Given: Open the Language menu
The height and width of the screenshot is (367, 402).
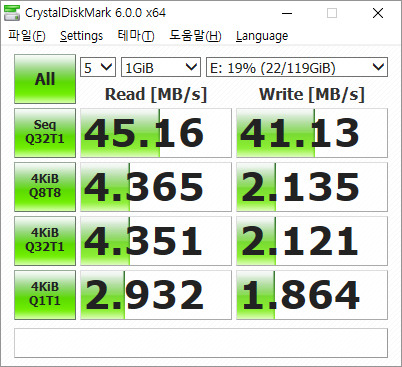Looking at the screenshot, I should point(262,36).
